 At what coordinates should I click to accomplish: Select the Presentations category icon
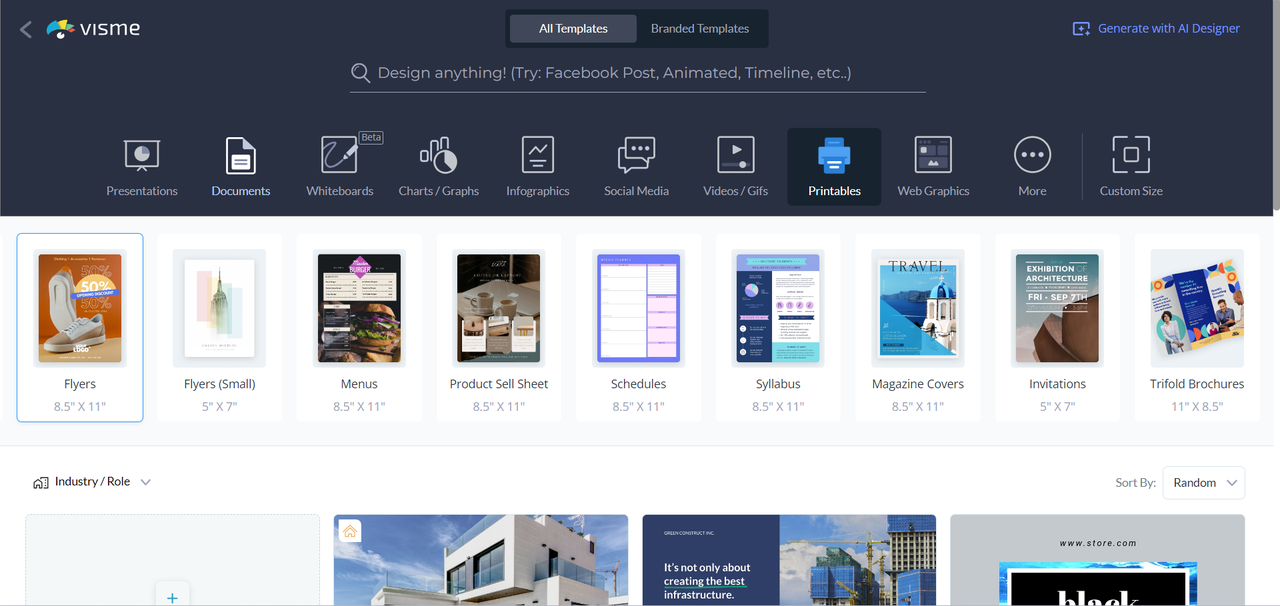pyautogui.click(x=142, y=156)
